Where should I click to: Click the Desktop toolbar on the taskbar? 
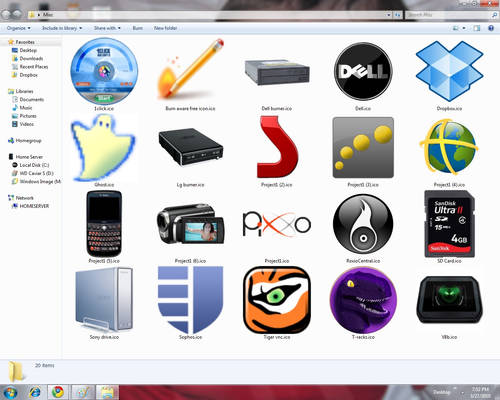coord(442,392)
